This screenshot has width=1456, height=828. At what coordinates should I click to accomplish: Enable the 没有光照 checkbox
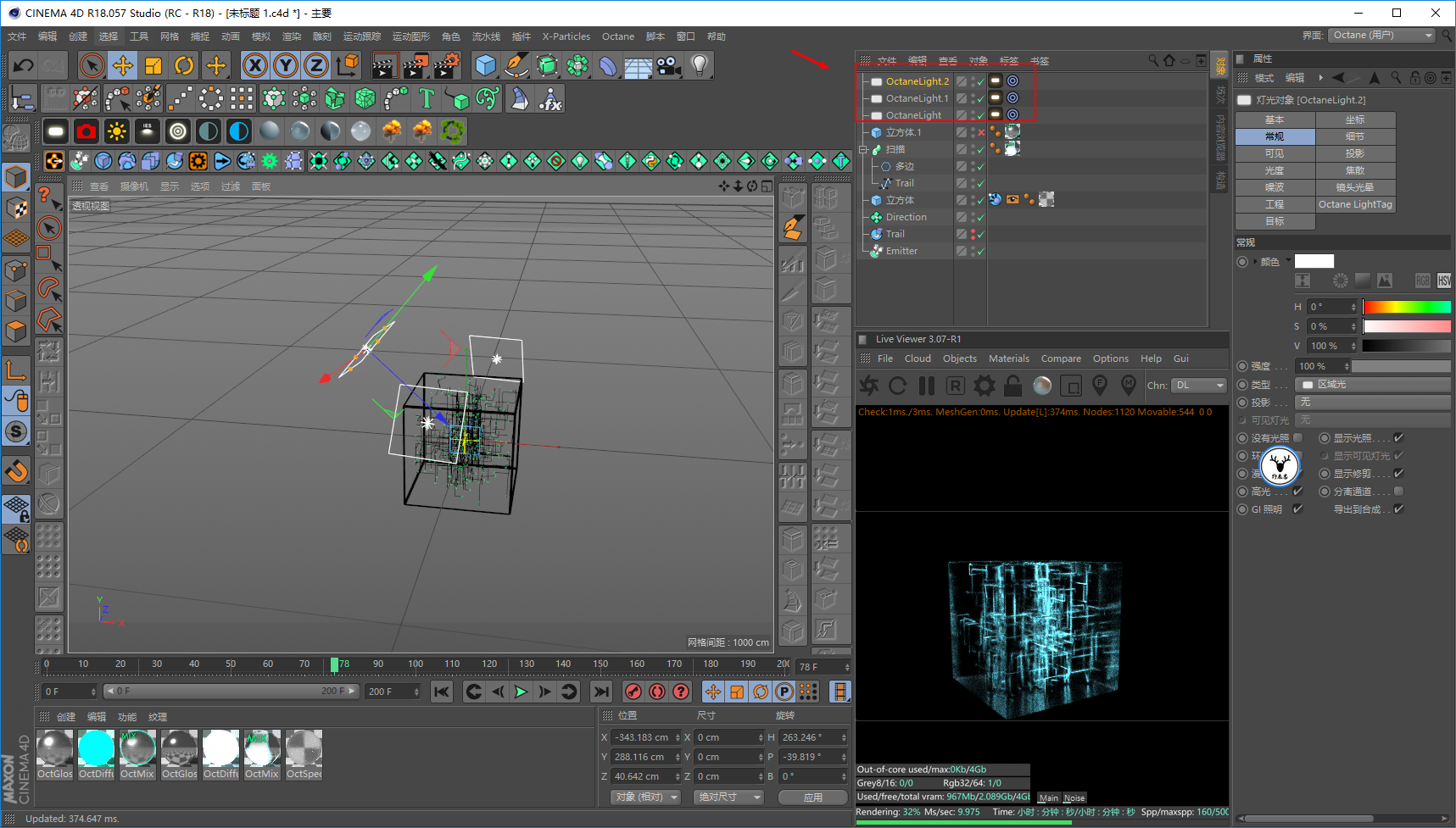pyautogui.click(x=1297, y=438)
